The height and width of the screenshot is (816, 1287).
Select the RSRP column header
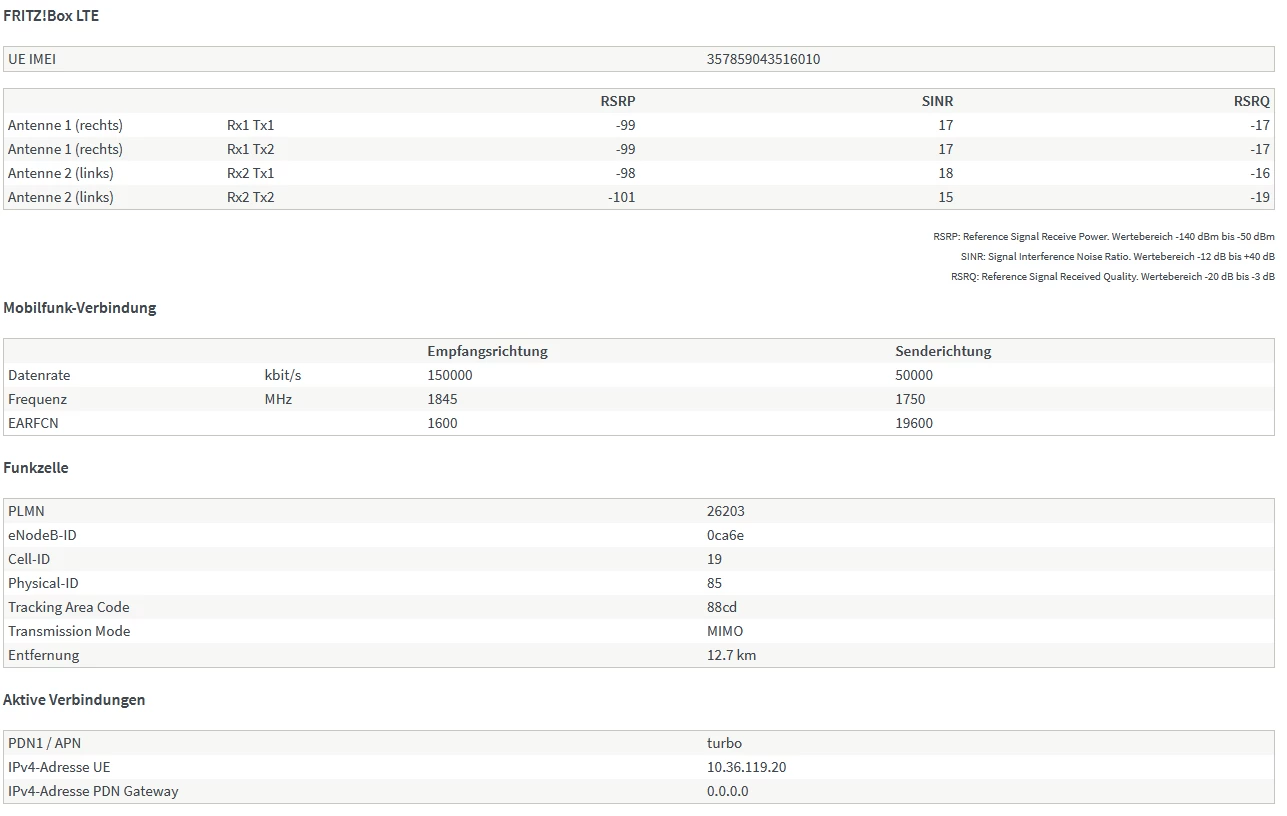[618, 101]
